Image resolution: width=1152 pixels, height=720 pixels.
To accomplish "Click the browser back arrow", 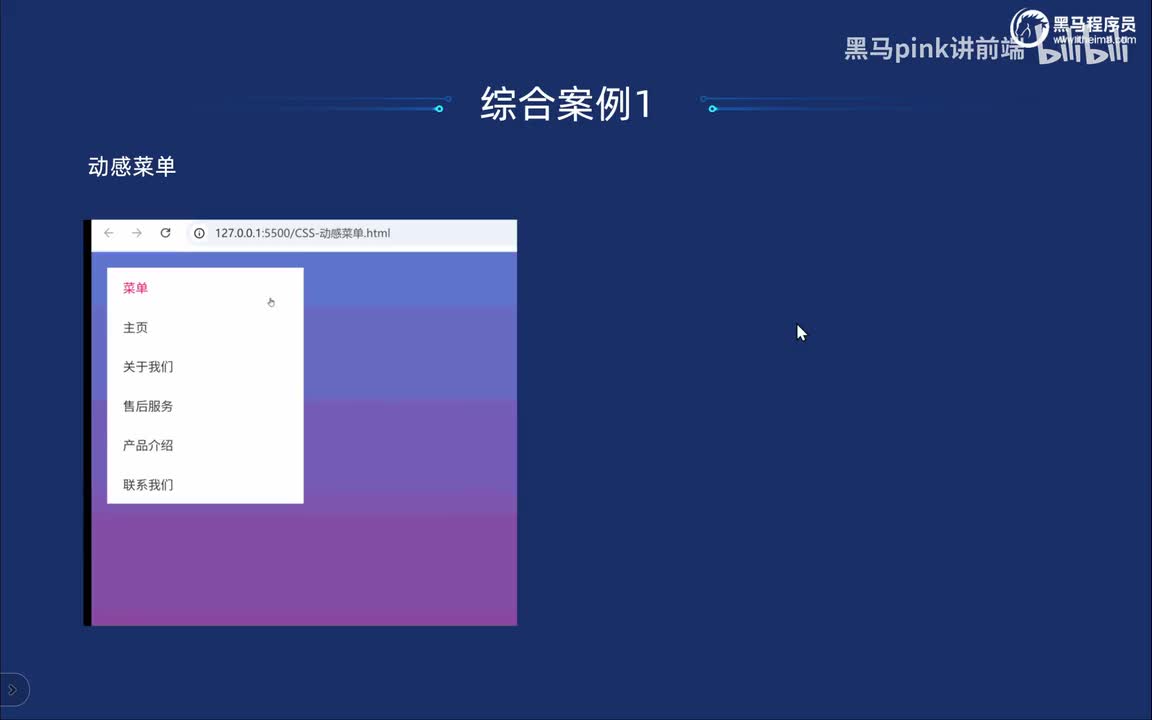I will click(109, 233).
